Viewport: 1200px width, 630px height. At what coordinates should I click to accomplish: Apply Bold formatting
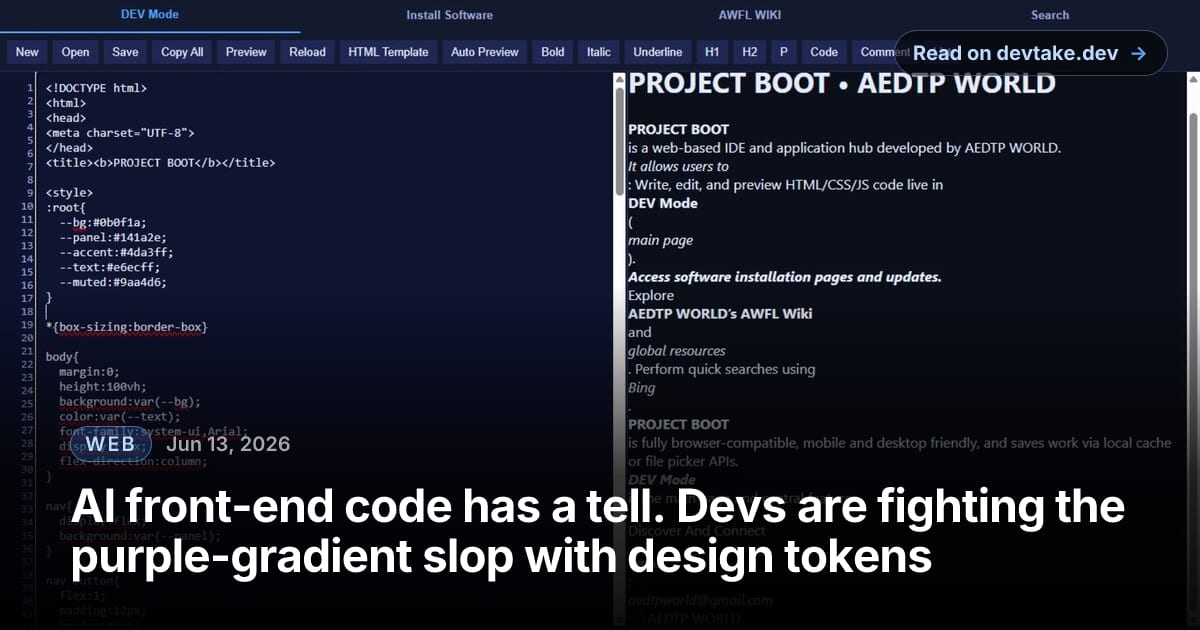(x=553, y=52)
